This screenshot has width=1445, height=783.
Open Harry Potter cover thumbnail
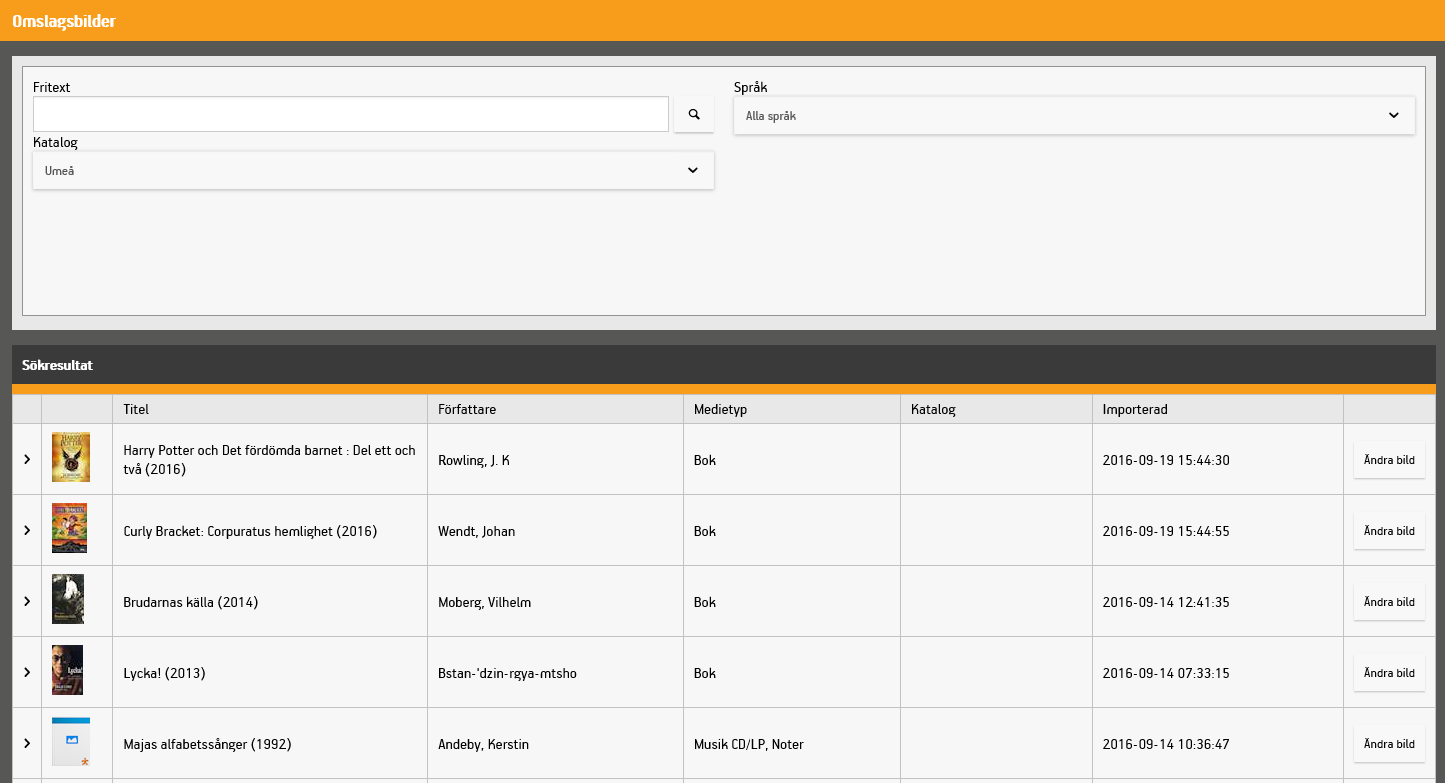pos(71,457)
